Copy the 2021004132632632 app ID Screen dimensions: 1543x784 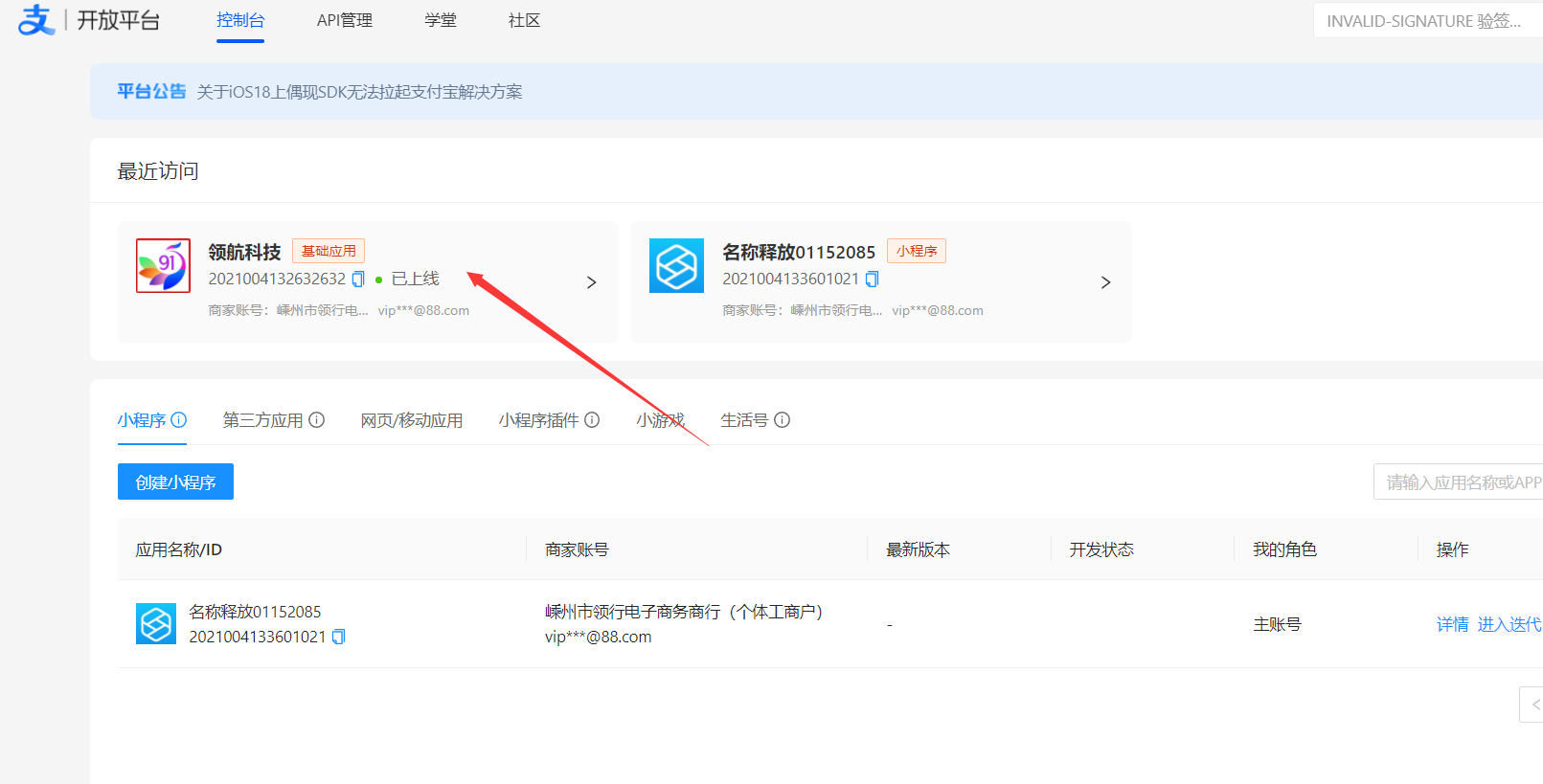coord(358,279)
